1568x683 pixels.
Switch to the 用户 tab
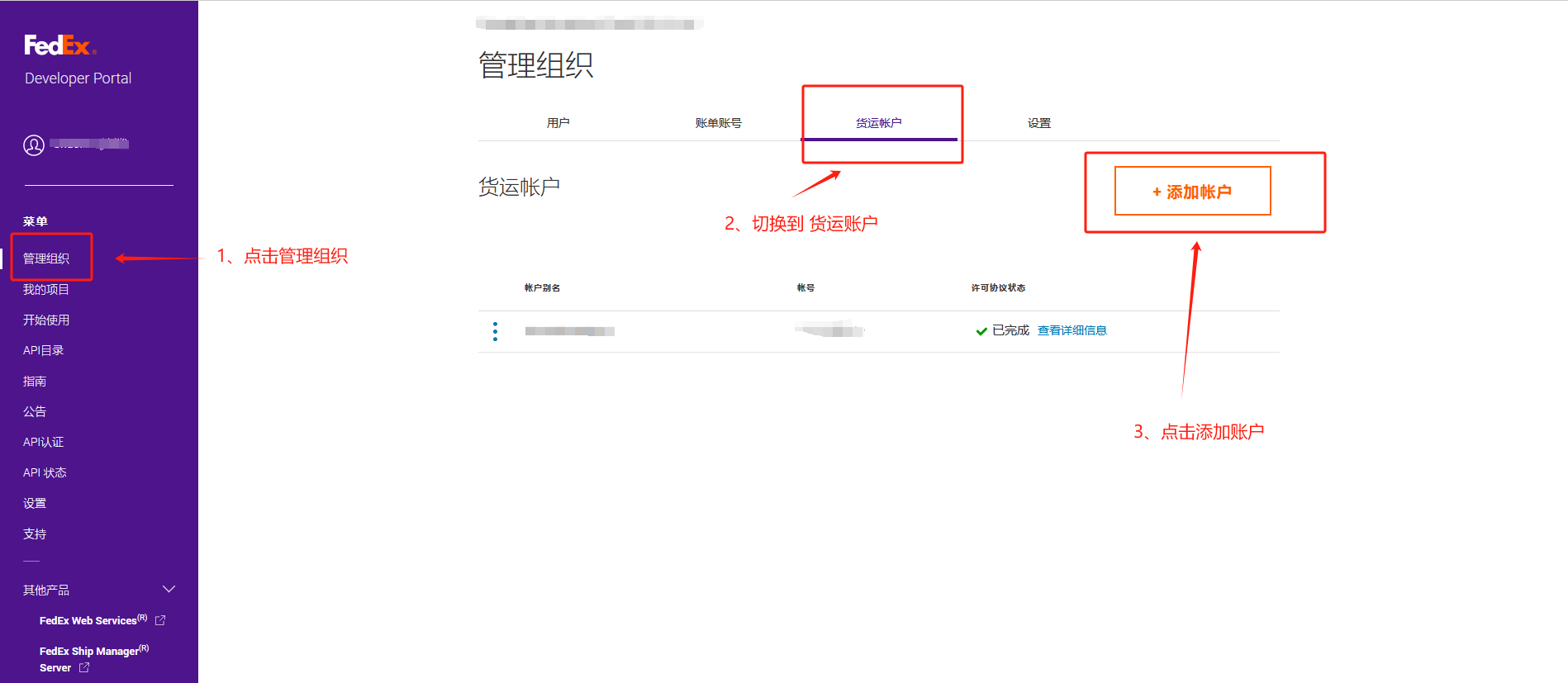(x=558, y=123)
